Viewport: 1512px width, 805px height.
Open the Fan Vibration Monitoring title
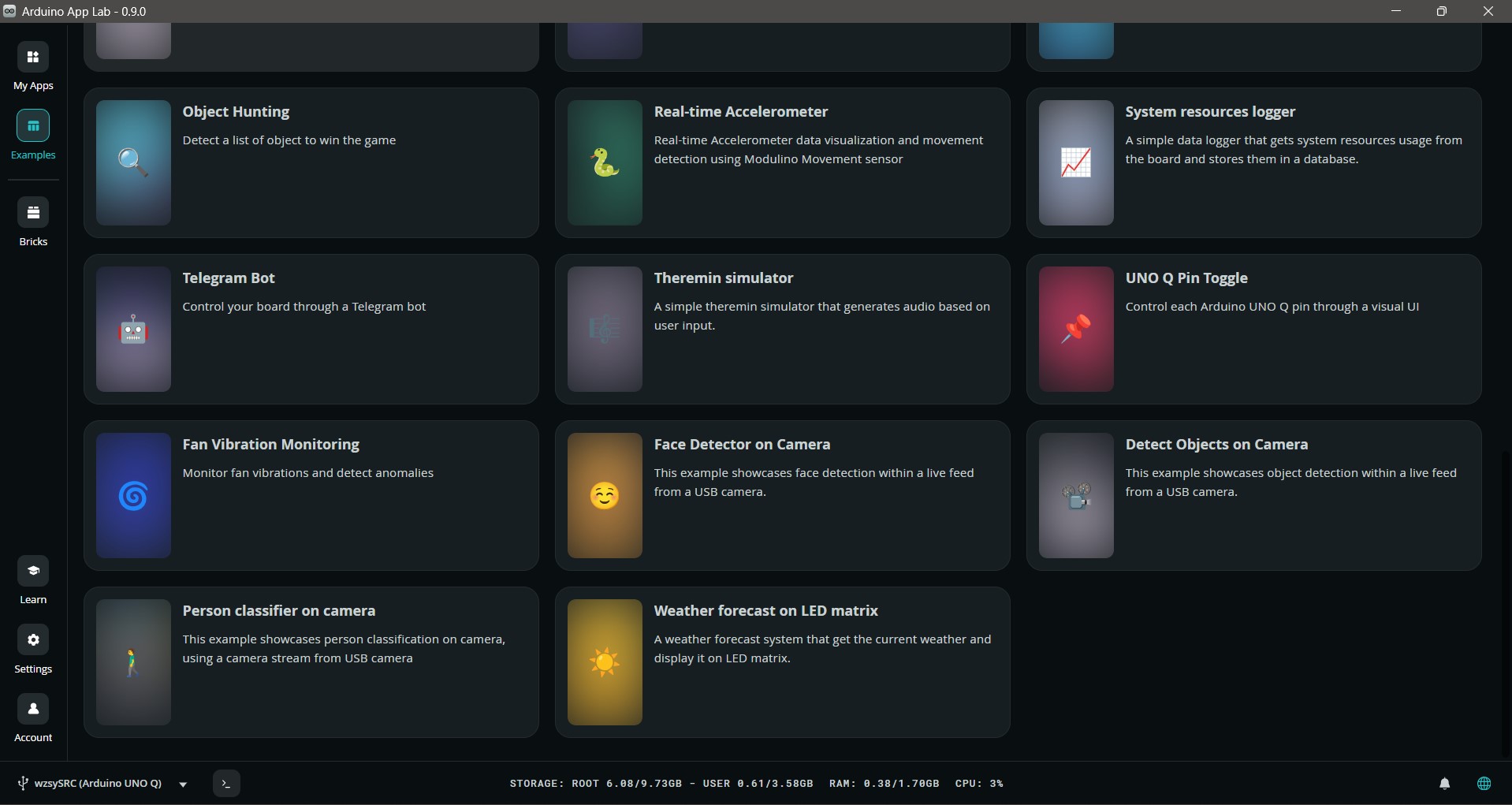point(271,445)
